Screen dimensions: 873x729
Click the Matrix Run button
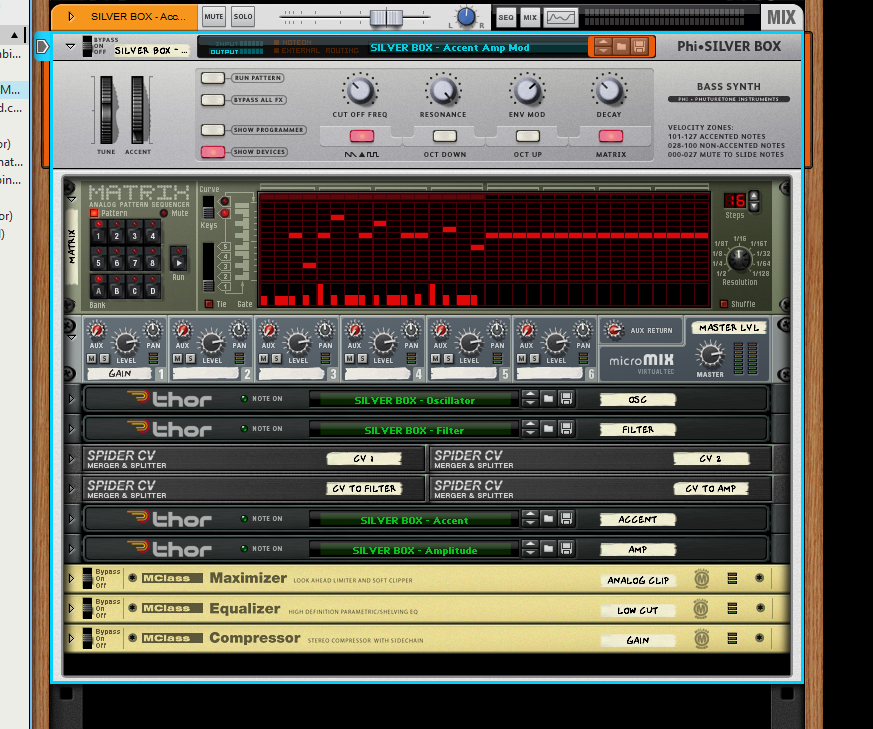pyautogui.click(x=178, y=262)
